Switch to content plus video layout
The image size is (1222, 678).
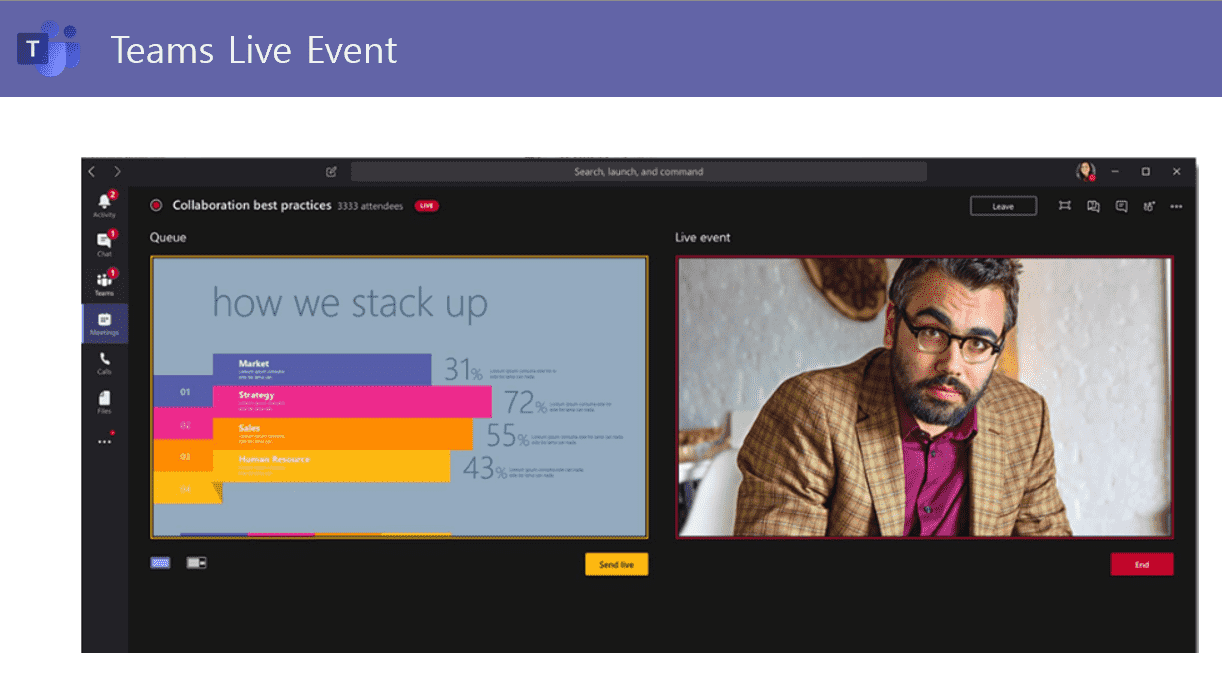tap(196, 563)
